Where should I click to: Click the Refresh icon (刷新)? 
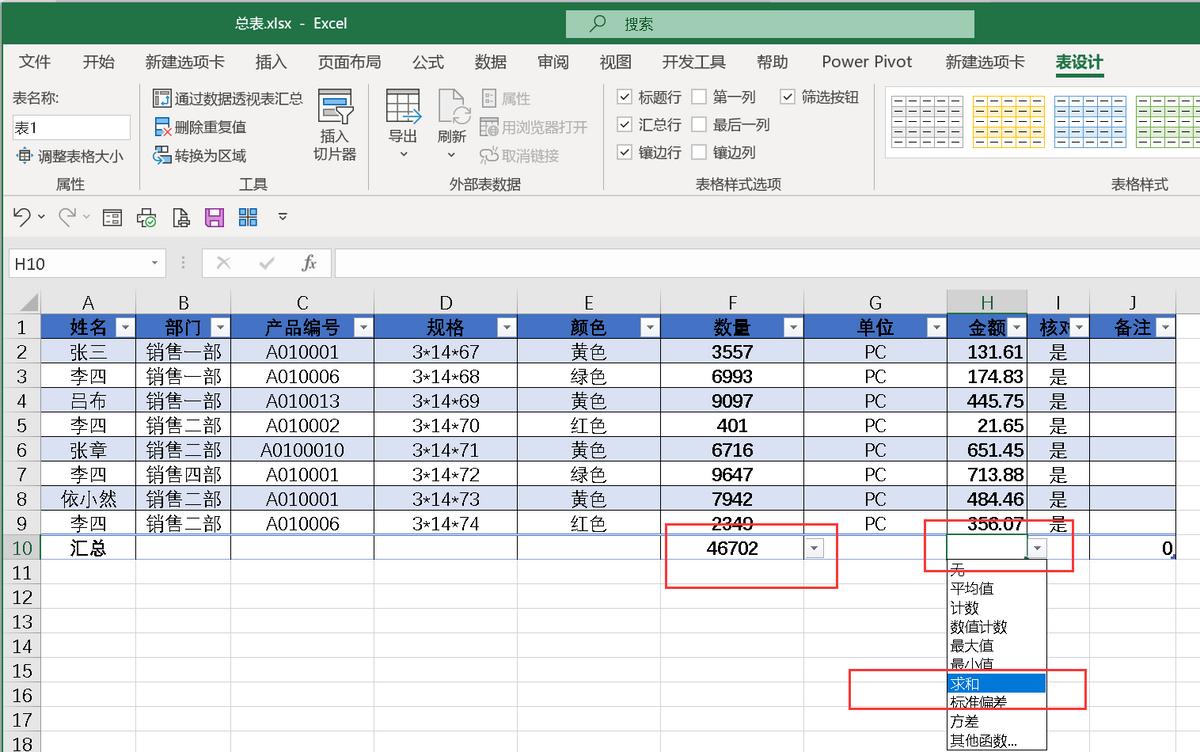pyautogui.click(x=452, y=107)
